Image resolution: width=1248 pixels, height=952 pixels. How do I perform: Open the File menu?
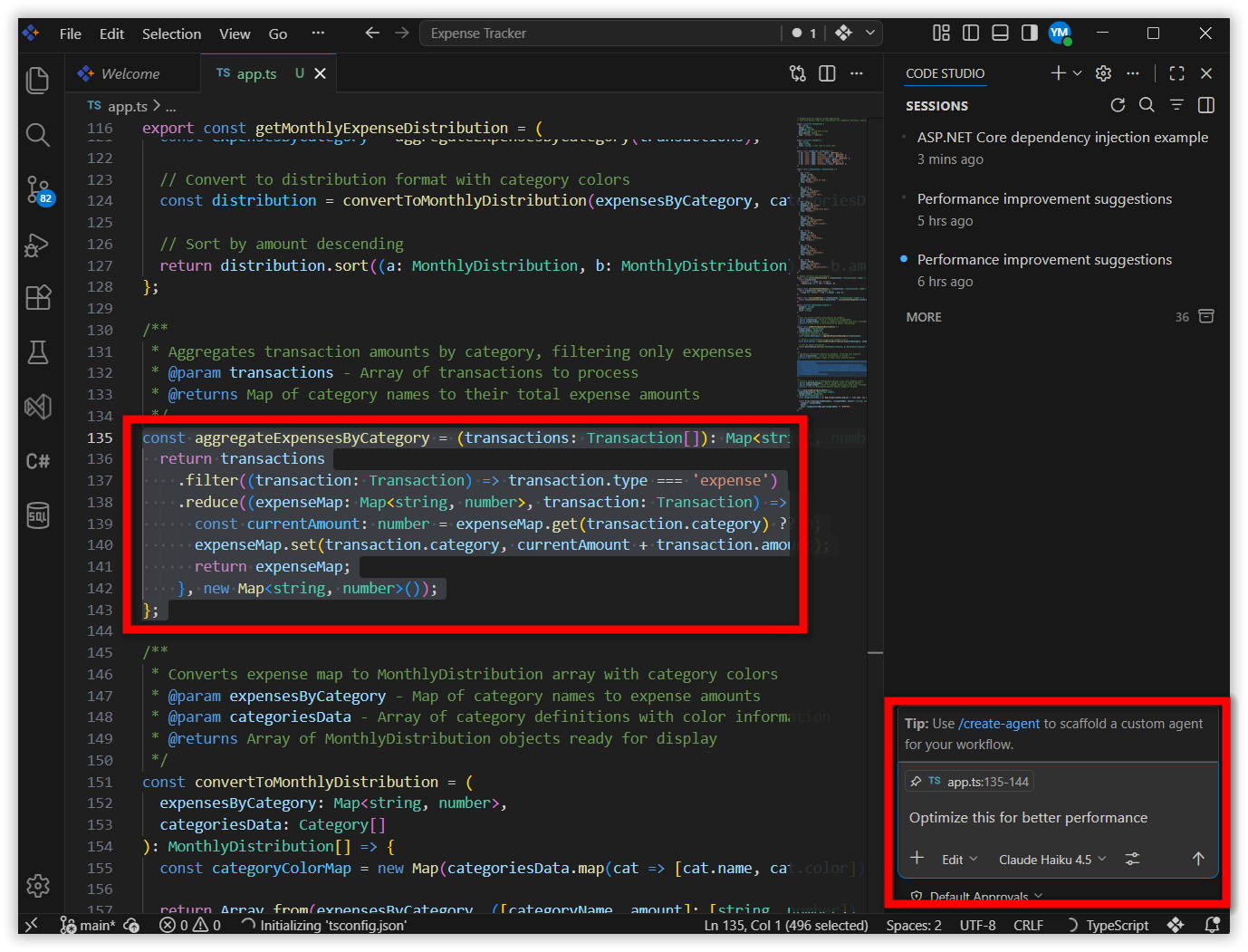71,34
